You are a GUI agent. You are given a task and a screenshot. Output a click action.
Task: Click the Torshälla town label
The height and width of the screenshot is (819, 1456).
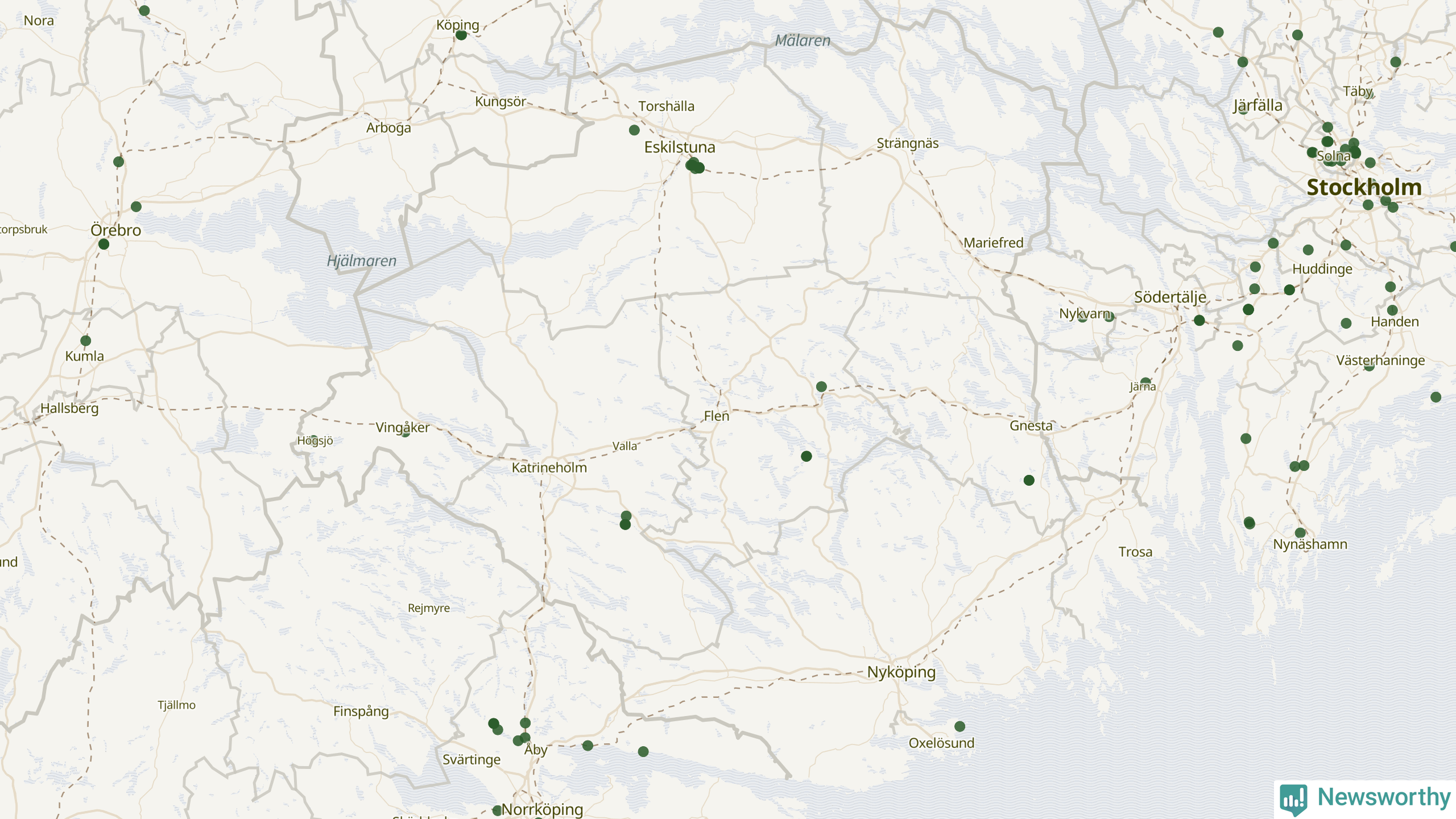(667, 106)
